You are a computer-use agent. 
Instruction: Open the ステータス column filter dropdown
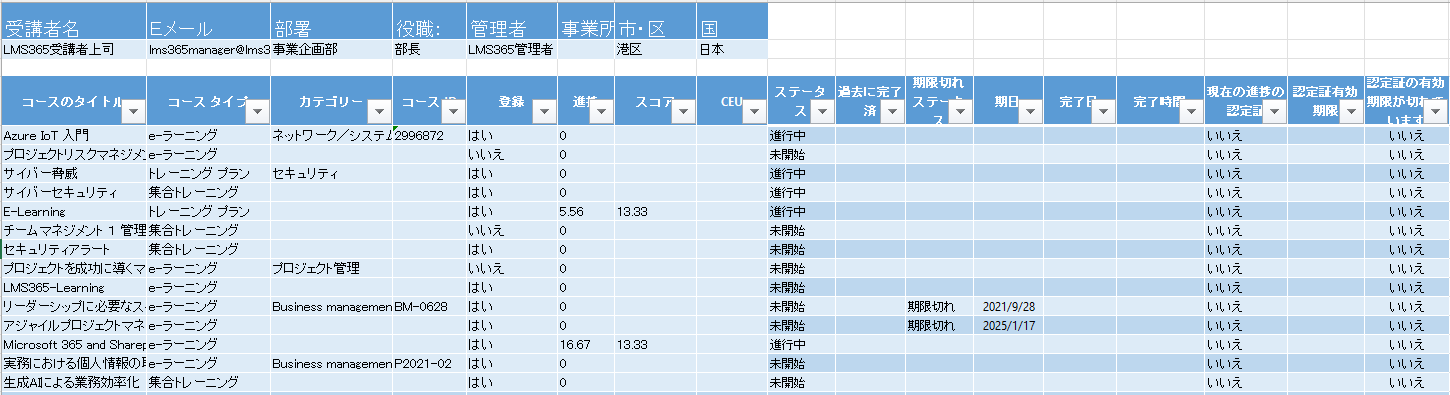pos(822,111)
